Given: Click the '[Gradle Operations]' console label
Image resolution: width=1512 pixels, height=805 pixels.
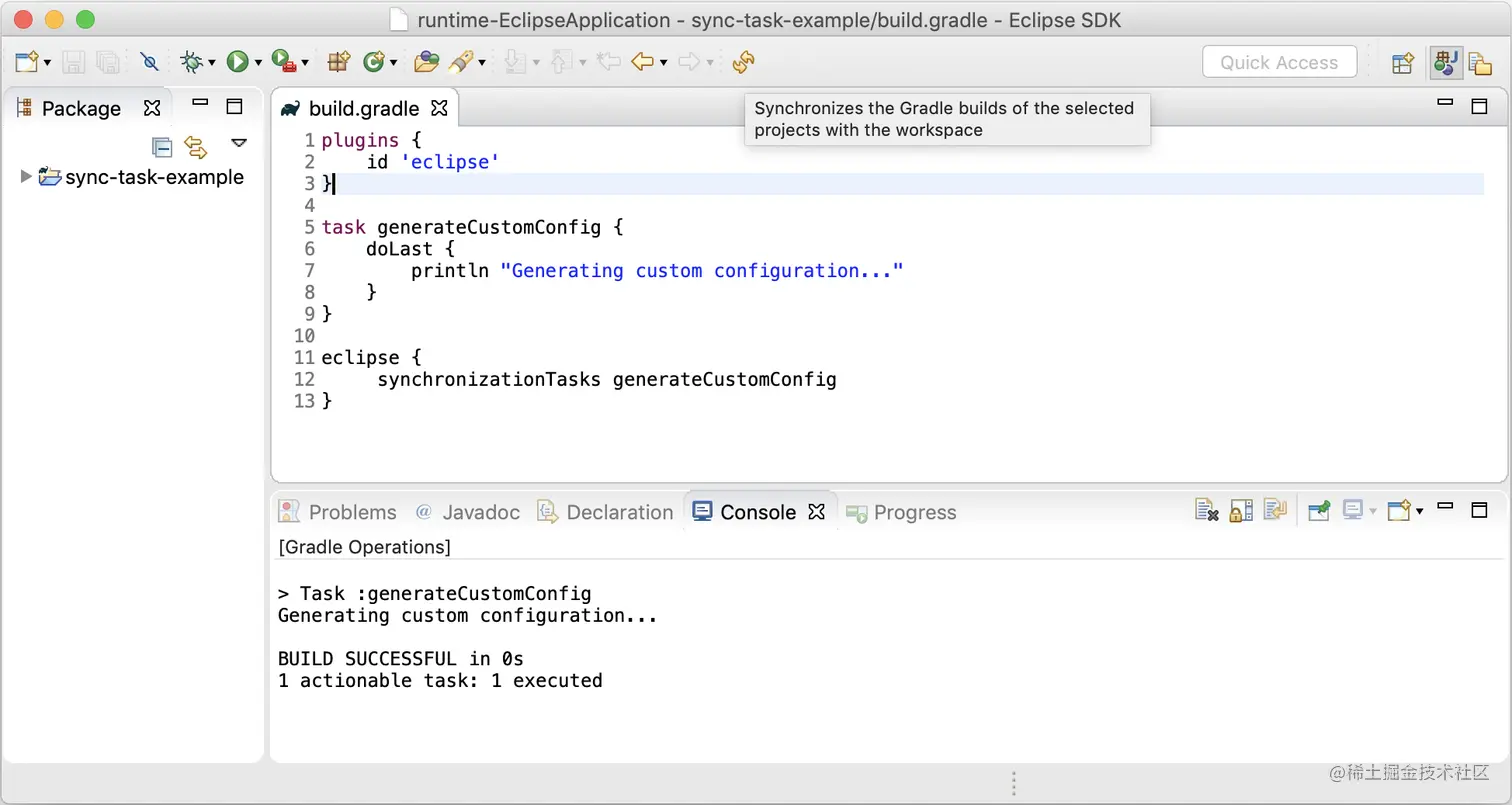Looking at the screenshot, I should tap(364, 547).
